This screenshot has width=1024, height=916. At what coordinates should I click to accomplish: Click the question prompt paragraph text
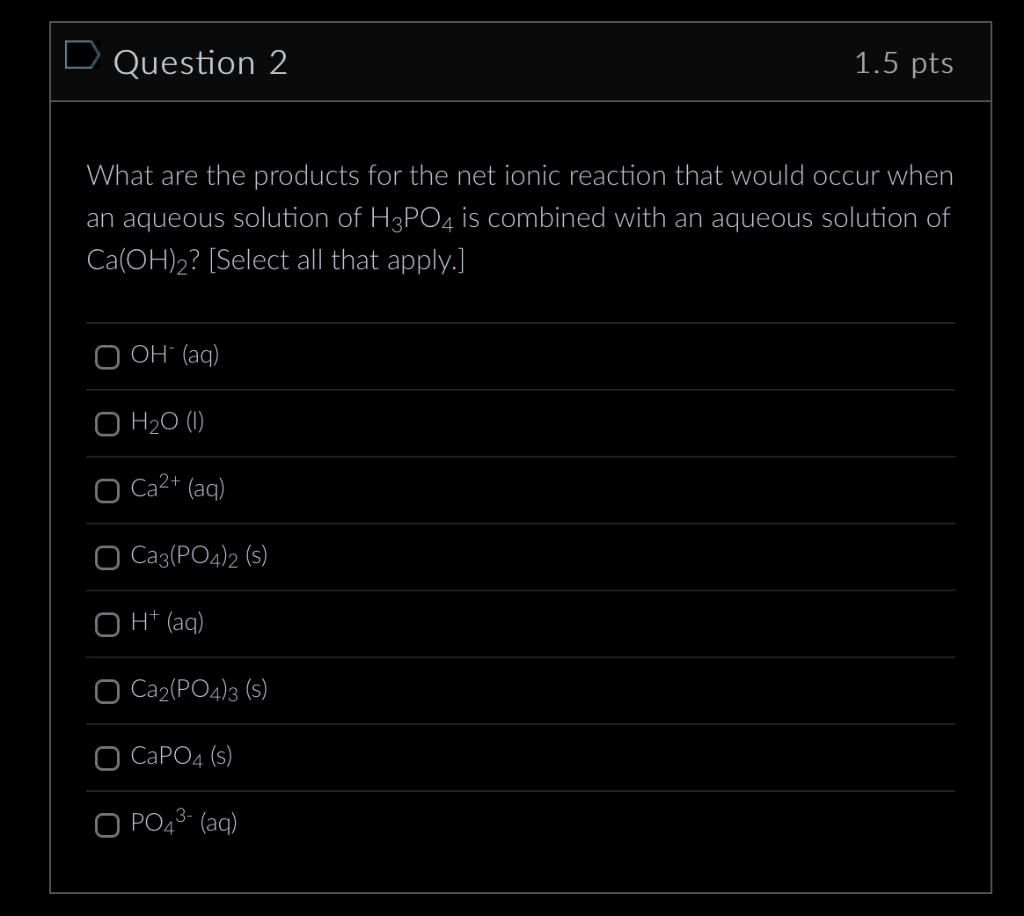(520, 219)
